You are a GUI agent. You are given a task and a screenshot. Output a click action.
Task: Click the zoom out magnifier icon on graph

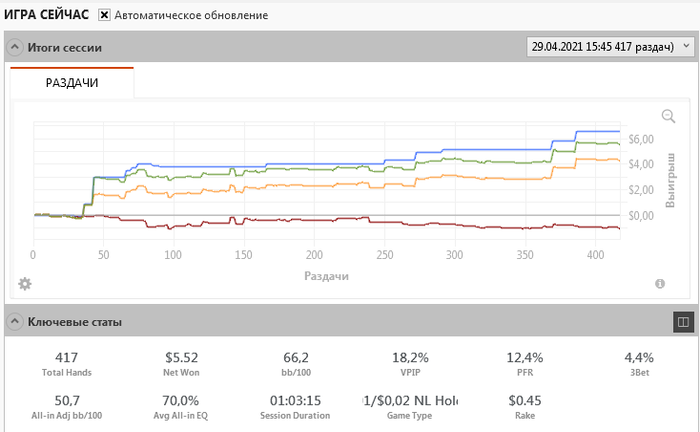click(x=668, y=116)
